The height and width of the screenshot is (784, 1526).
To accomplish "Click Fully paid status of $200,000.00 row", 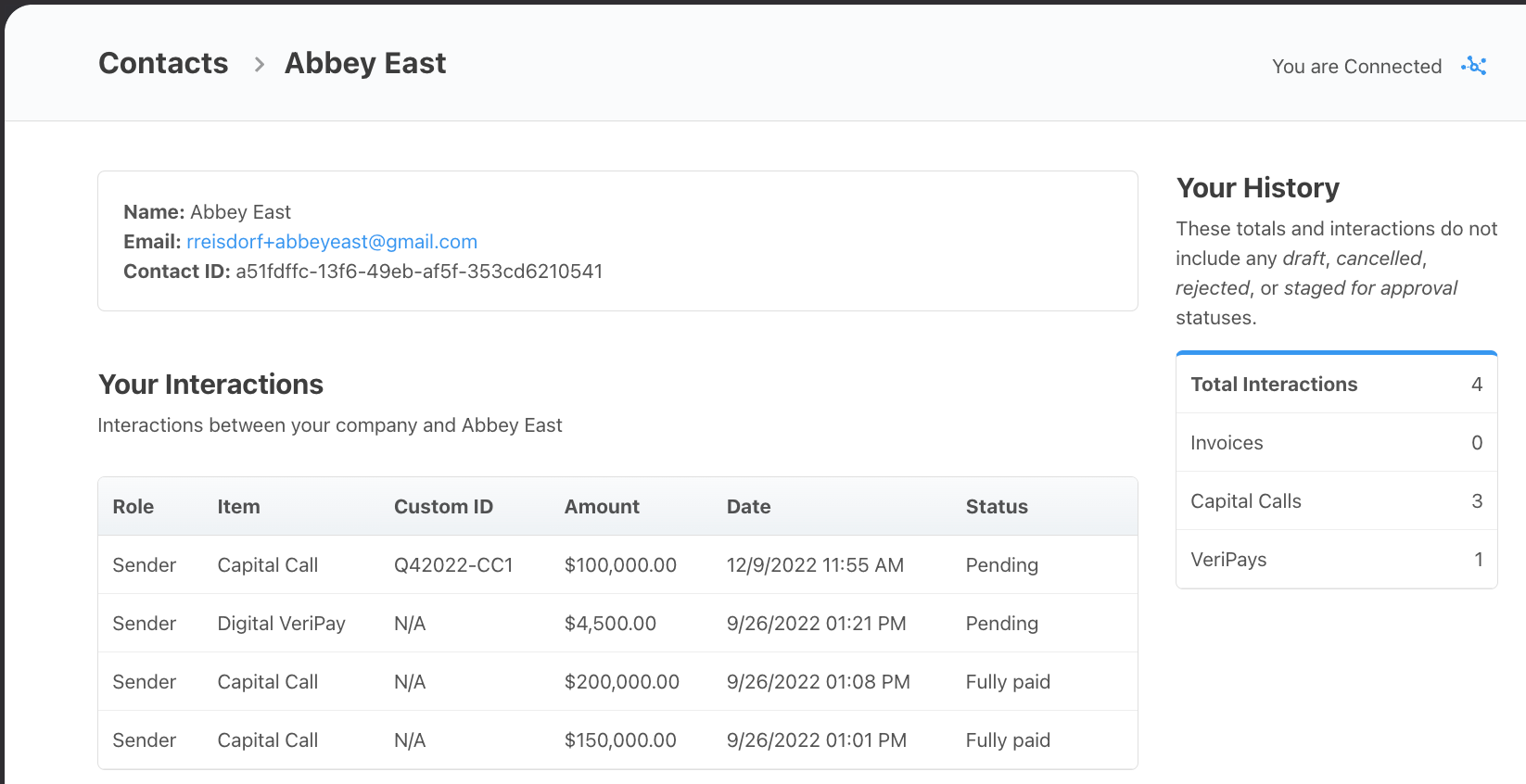I will (1008, 682).
